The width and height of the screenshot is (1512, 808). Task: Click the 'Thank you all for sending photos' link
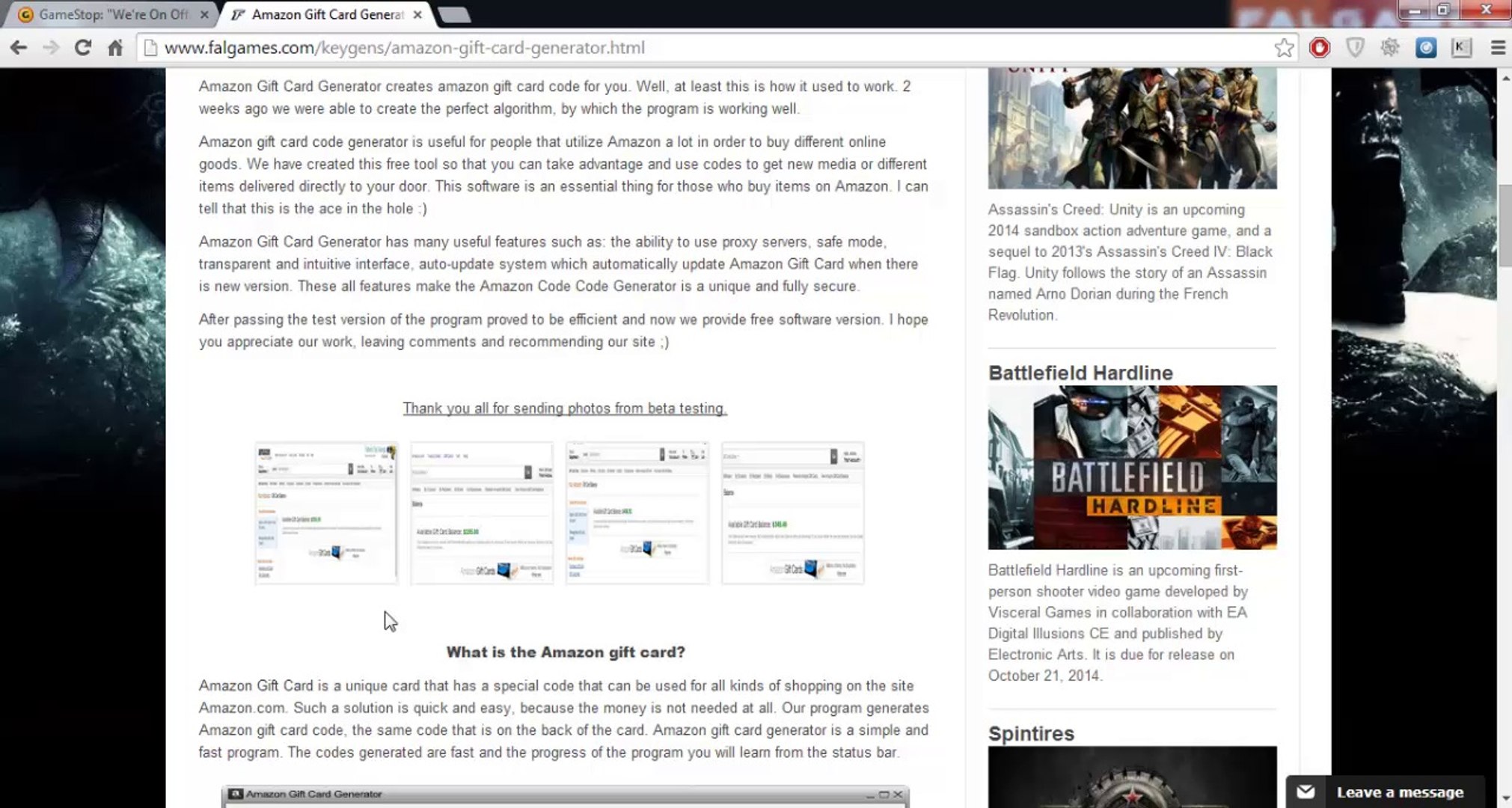coord(564,408)
